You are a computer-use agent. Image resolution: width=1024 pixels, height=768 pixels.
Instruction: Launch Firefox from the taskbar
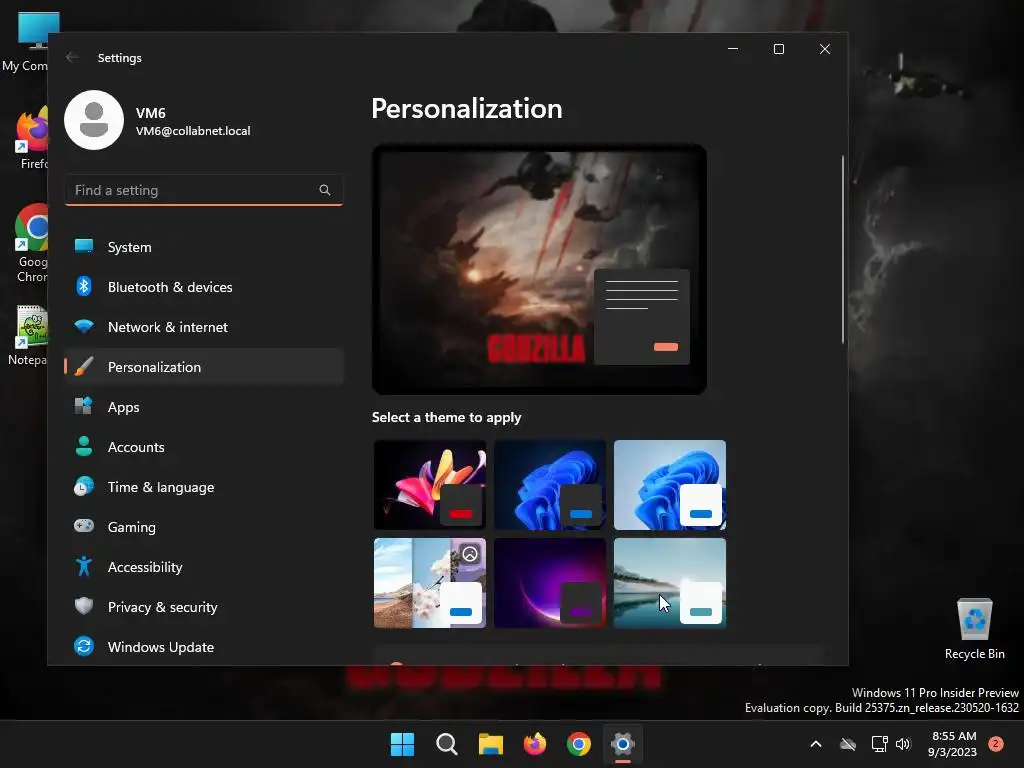535,744
